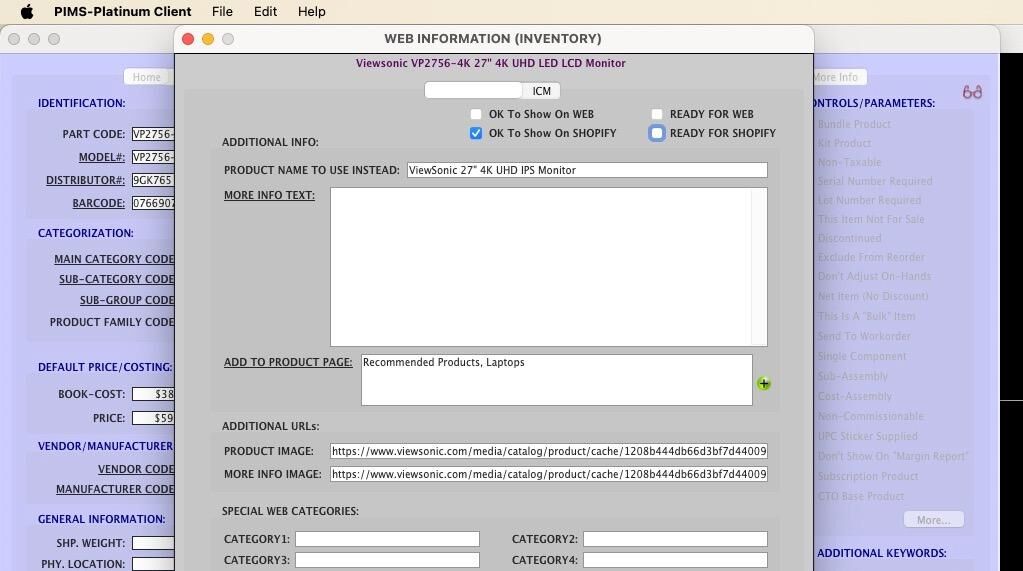Click the More... button in controls panel
This screenshot has width=1023, height=571.
pyautogui.click(x=934, y=520)
